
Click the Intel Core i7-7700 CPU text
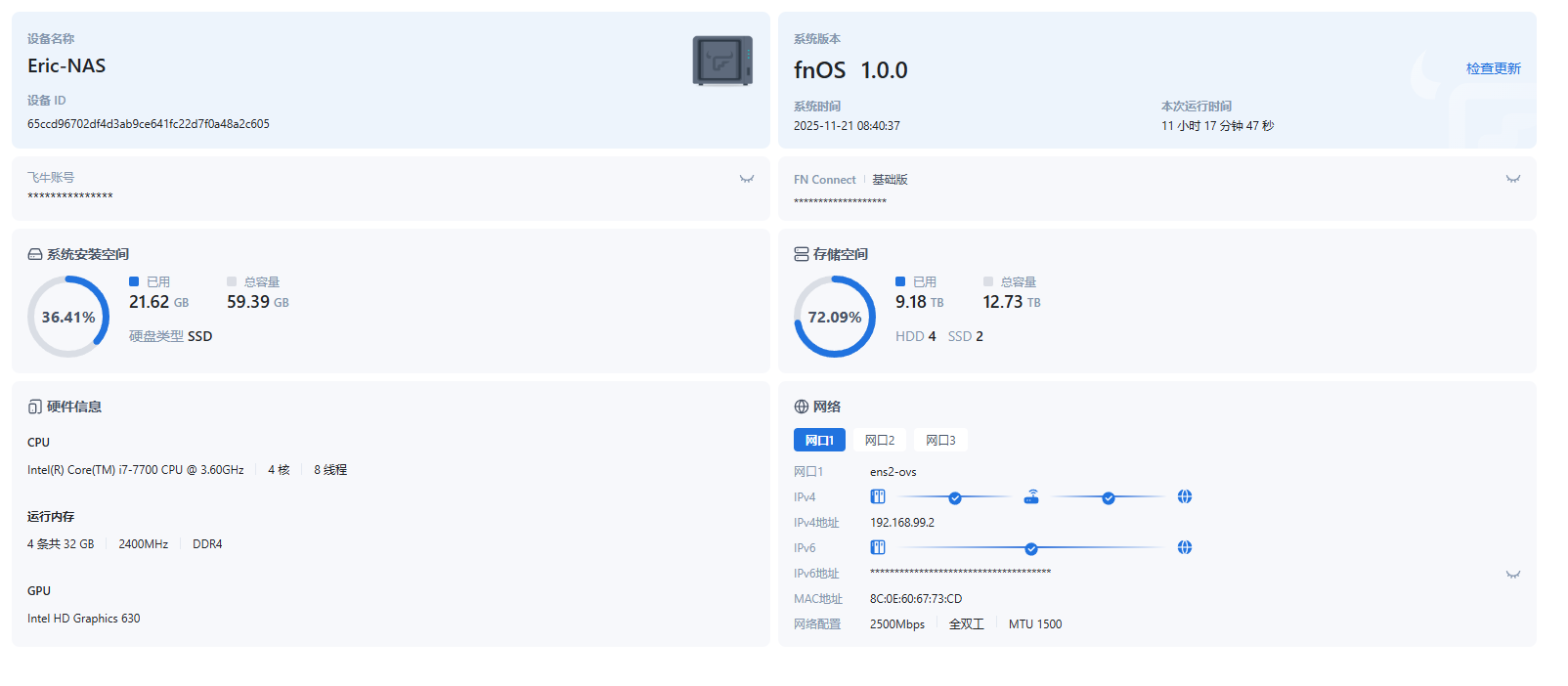[x=136, y=470]
